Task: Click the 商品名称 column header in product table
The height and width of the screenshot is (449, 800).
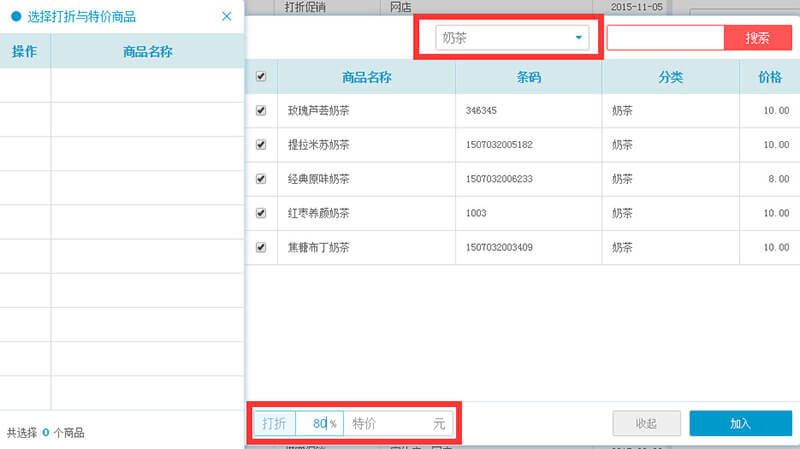Action: 366,77
